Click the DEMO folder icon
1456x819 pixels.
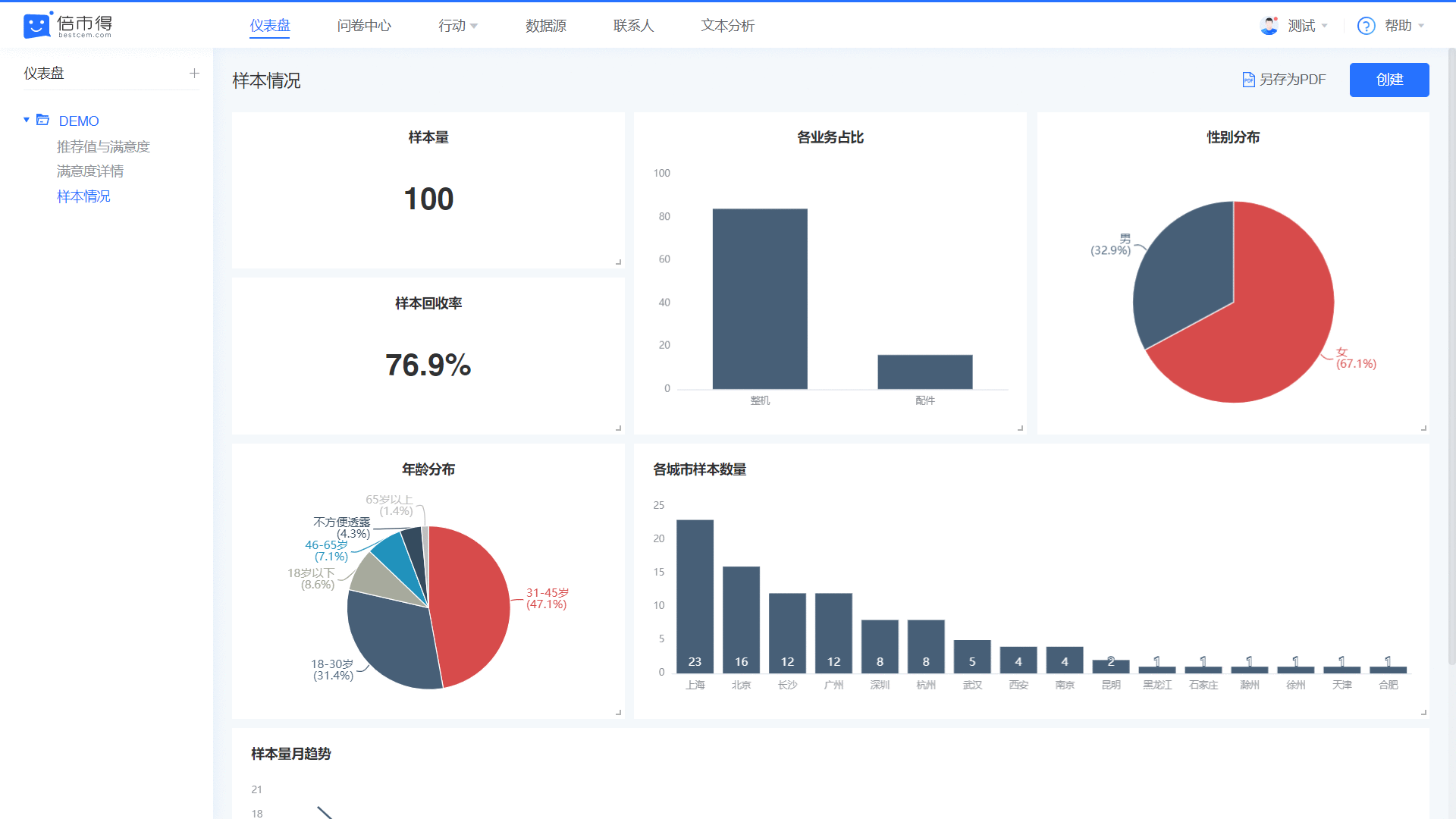coord(43,121)
